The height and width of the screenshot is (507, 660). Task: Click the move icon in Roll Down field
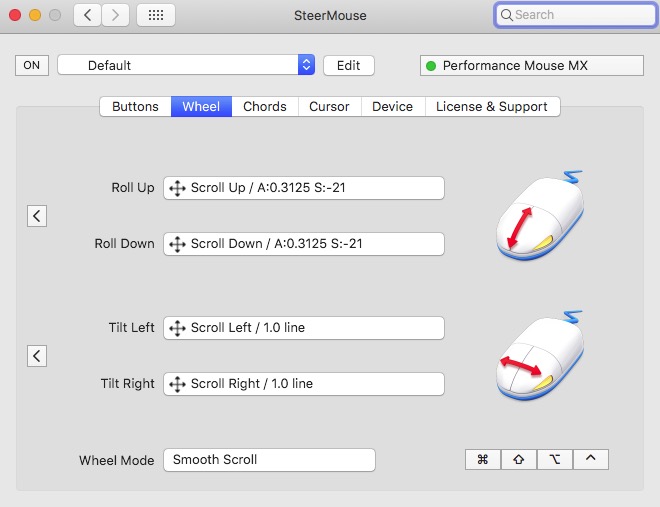point(177,244)
